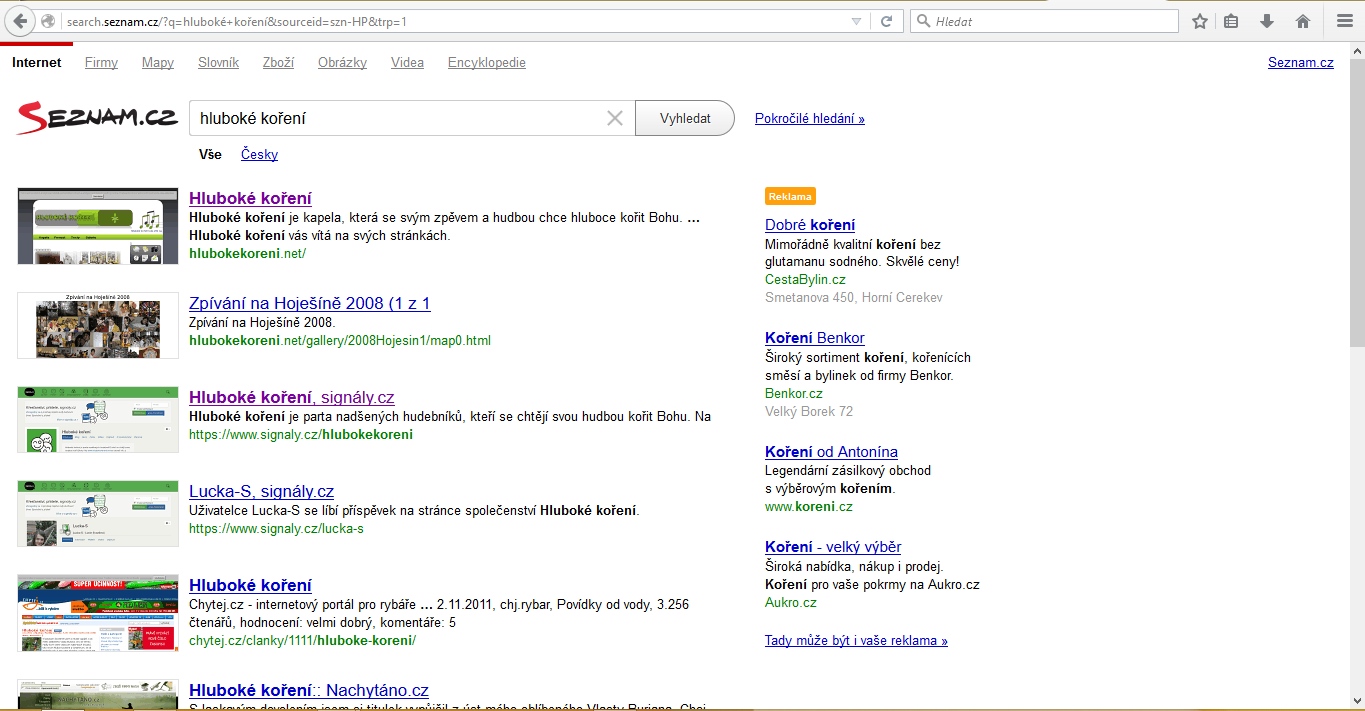This screenshot has width=1365, height=711.
Task: Open the bookmarks list icon
Action: pos(1232,21)
